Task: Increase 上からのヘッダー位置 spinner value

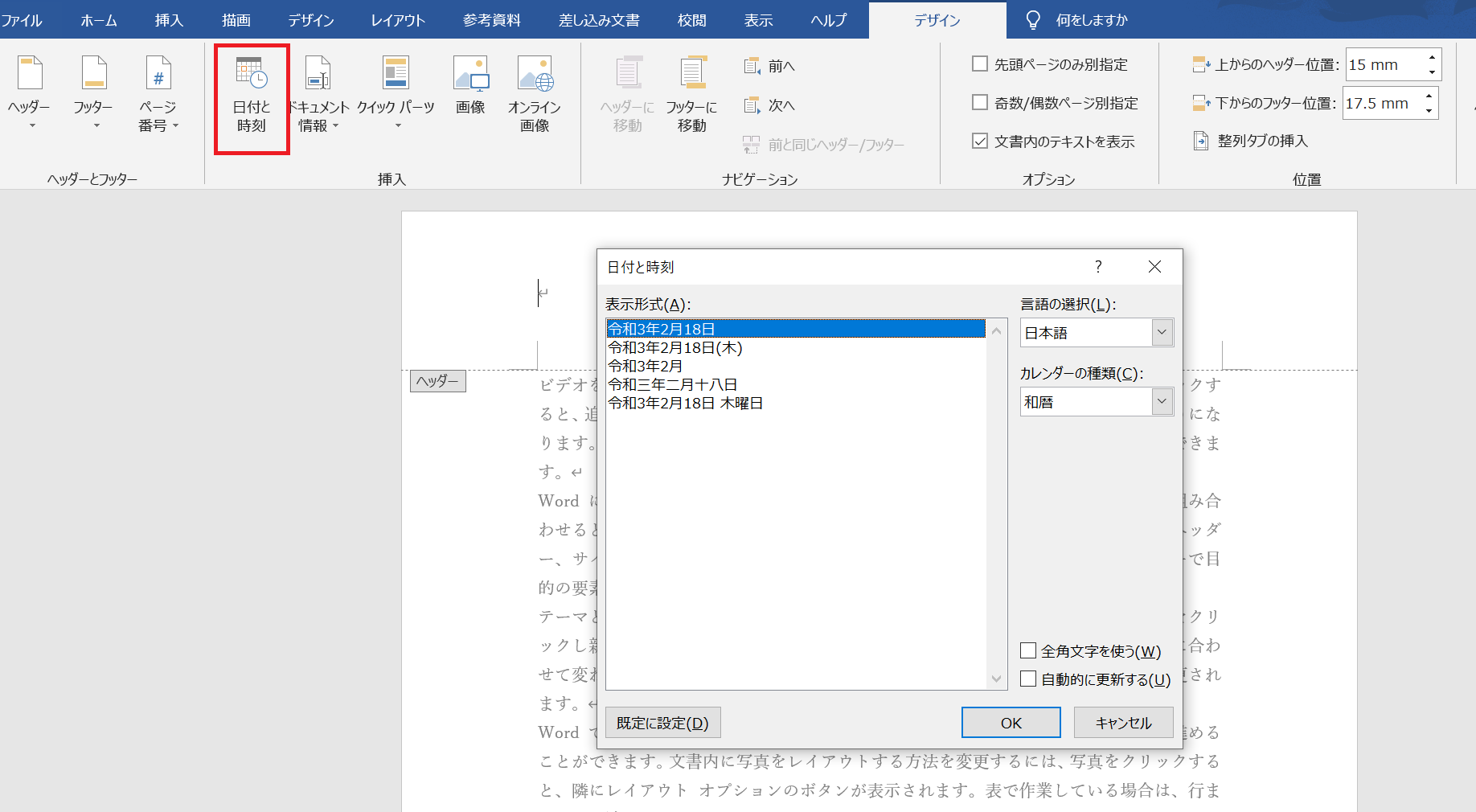Action: pyautogui.click(x=1432, y=57)
